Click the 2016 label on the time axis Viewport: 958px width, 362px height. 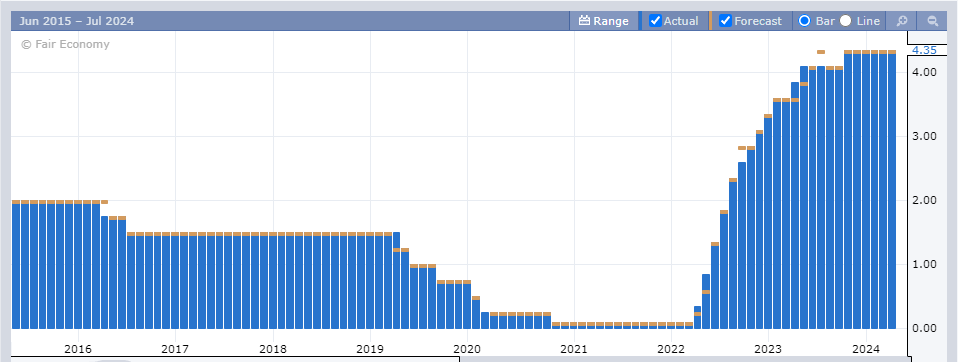78,349
